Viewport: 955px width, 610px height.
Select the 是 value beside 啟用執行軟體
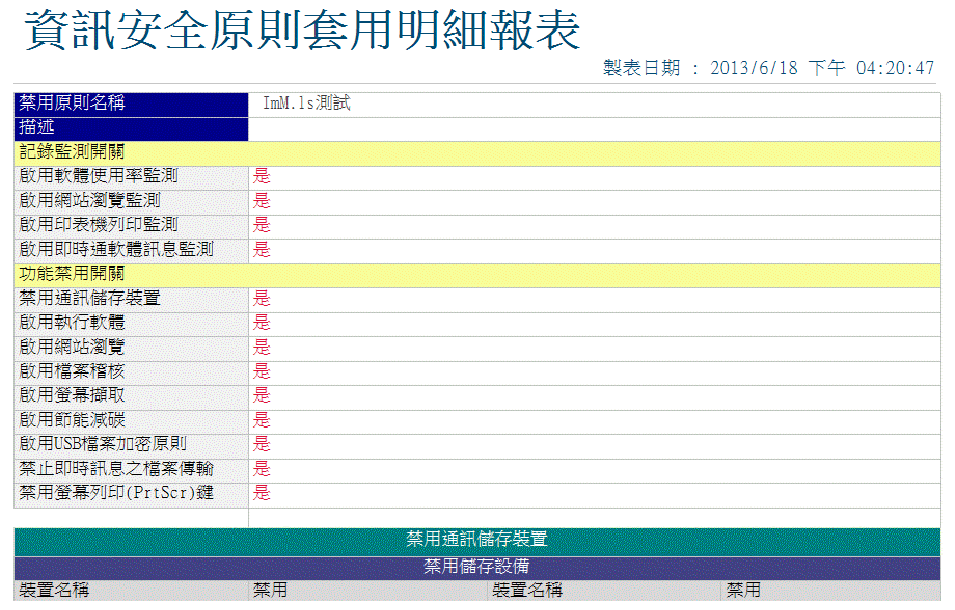point(261,322)
